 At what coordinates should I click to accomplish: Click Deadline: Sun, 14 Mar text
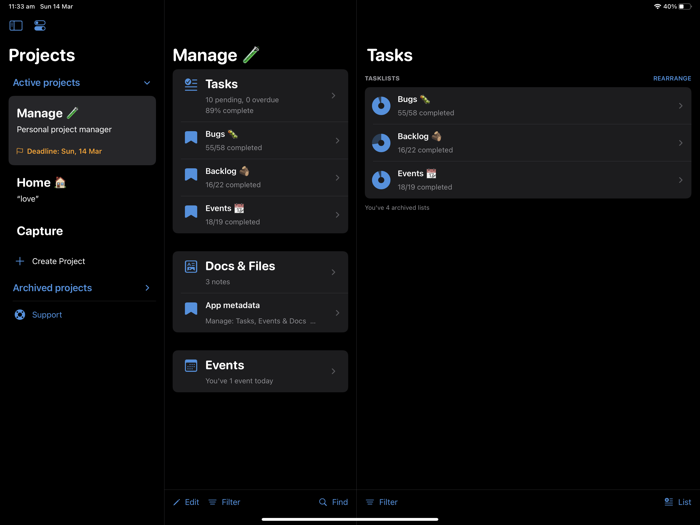click(64, 151)
